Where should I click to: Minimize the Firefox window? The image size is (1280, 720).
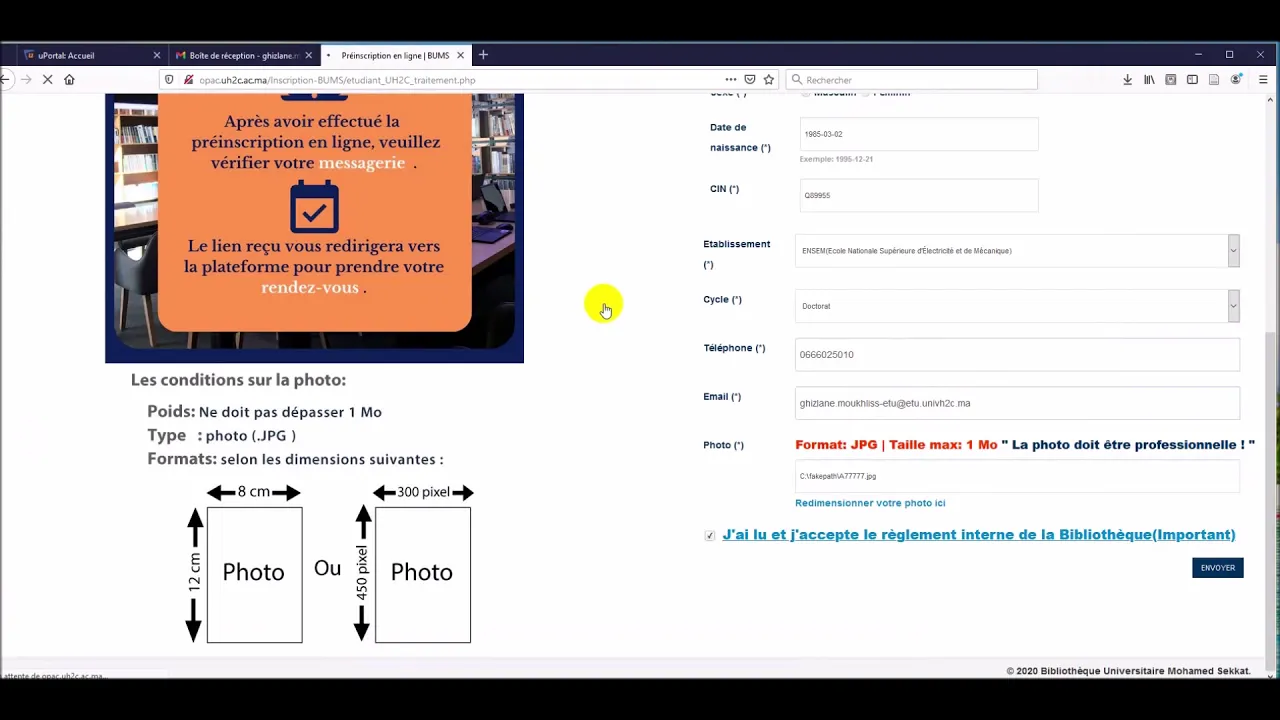[x=1198, y=55]
